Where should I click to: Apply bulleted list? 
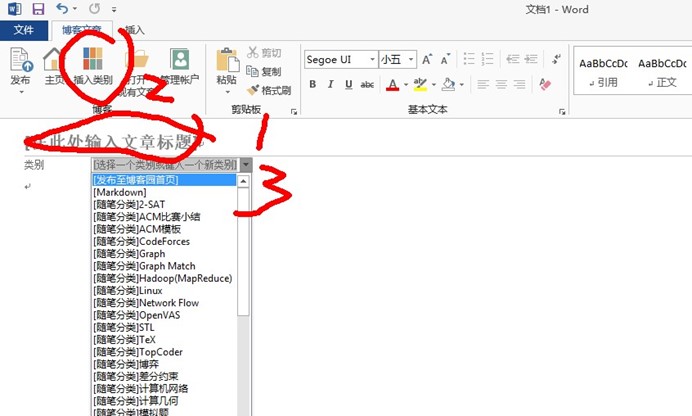tap(469, 59)
